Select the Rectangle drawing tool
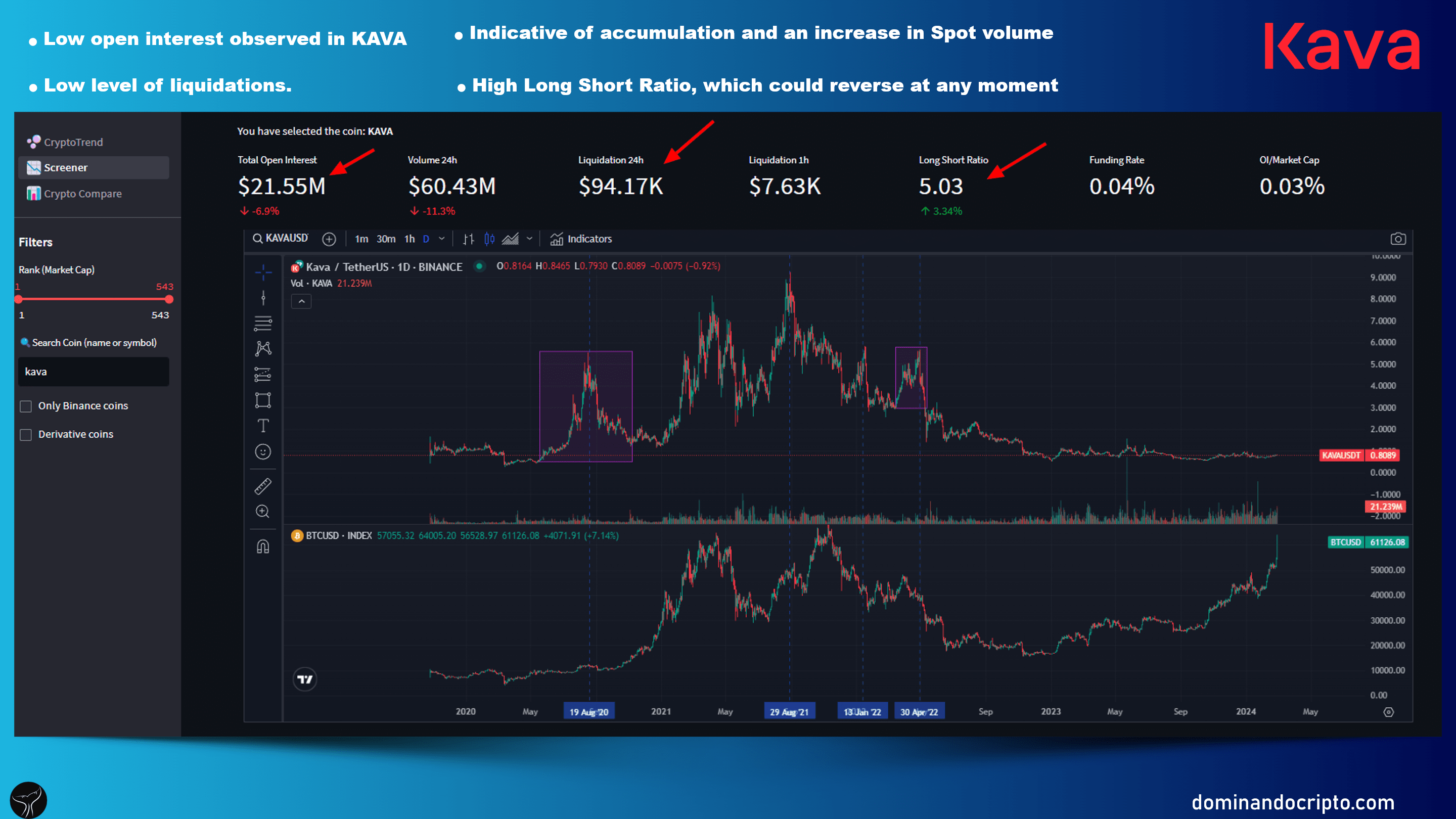Screen dimensions: 1456x819 pyautogui.click(x=263, y=400)
